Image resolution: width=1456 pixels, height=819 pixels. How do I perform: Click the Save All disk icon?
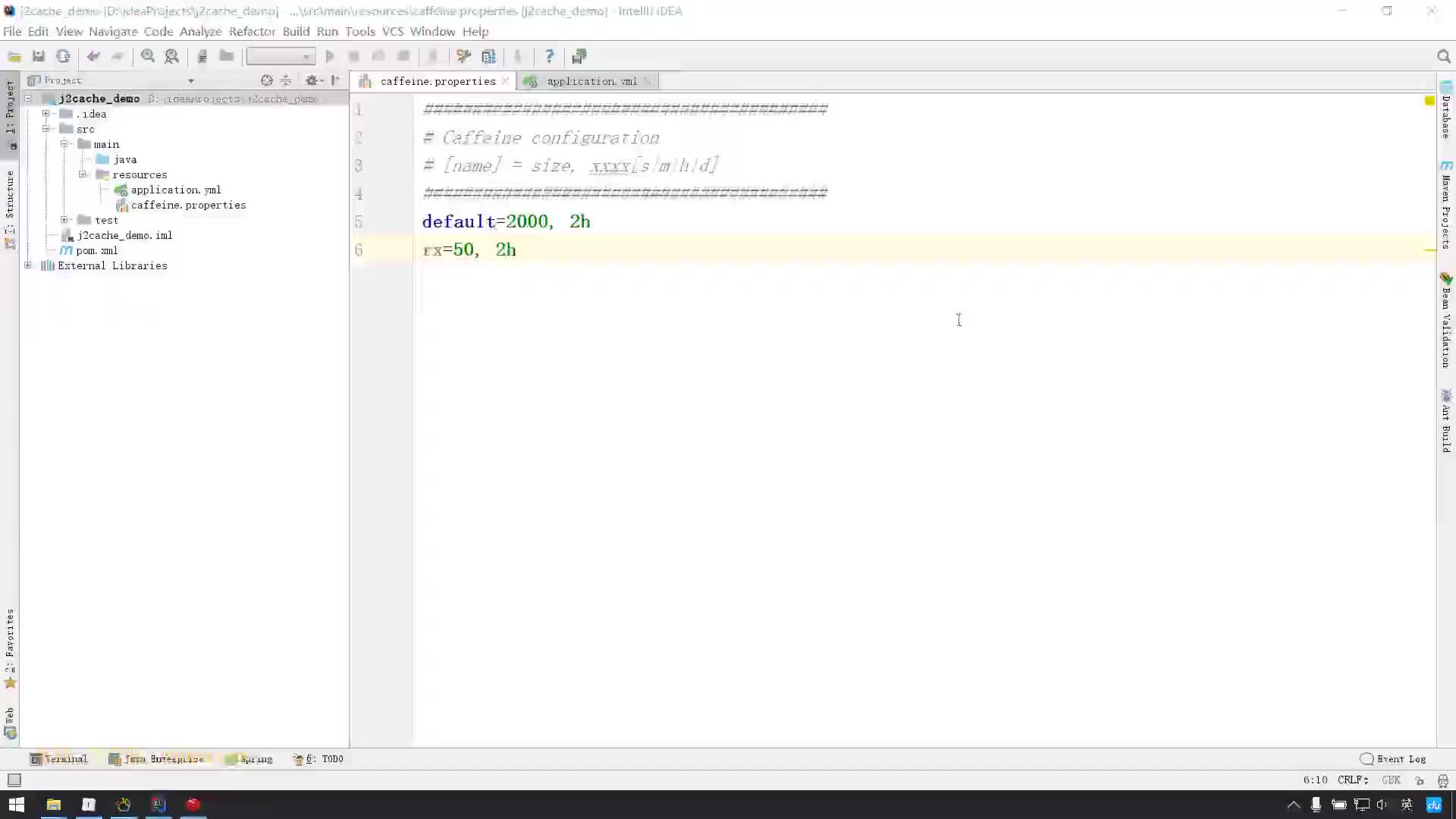click(x=39, y=57)
